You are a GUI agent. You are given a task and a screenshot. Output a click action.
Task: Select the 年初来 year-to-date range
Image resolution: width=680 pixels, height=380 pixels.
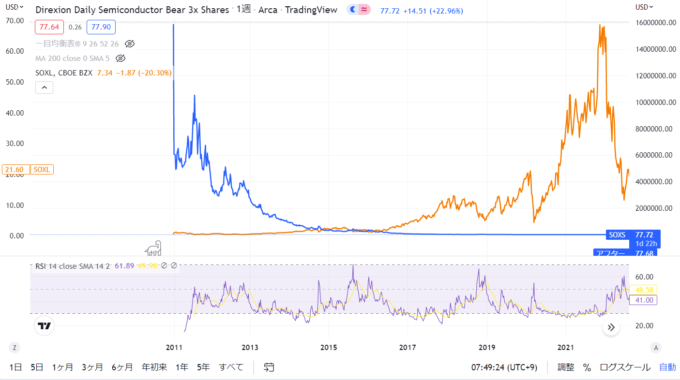tap(154, 367)
